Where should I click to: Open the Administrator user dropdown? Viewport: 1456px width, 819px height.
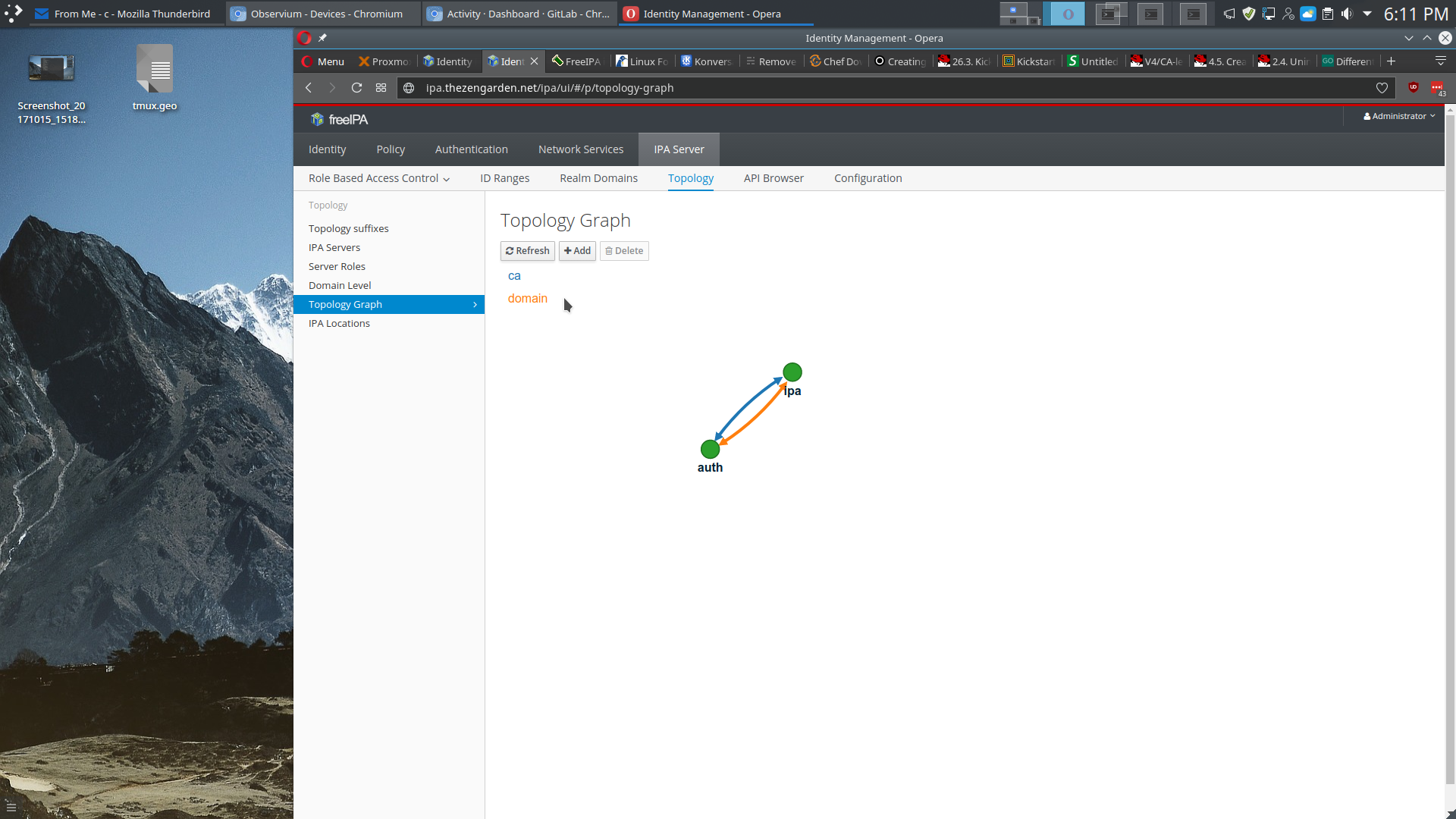coord(1399,116)
